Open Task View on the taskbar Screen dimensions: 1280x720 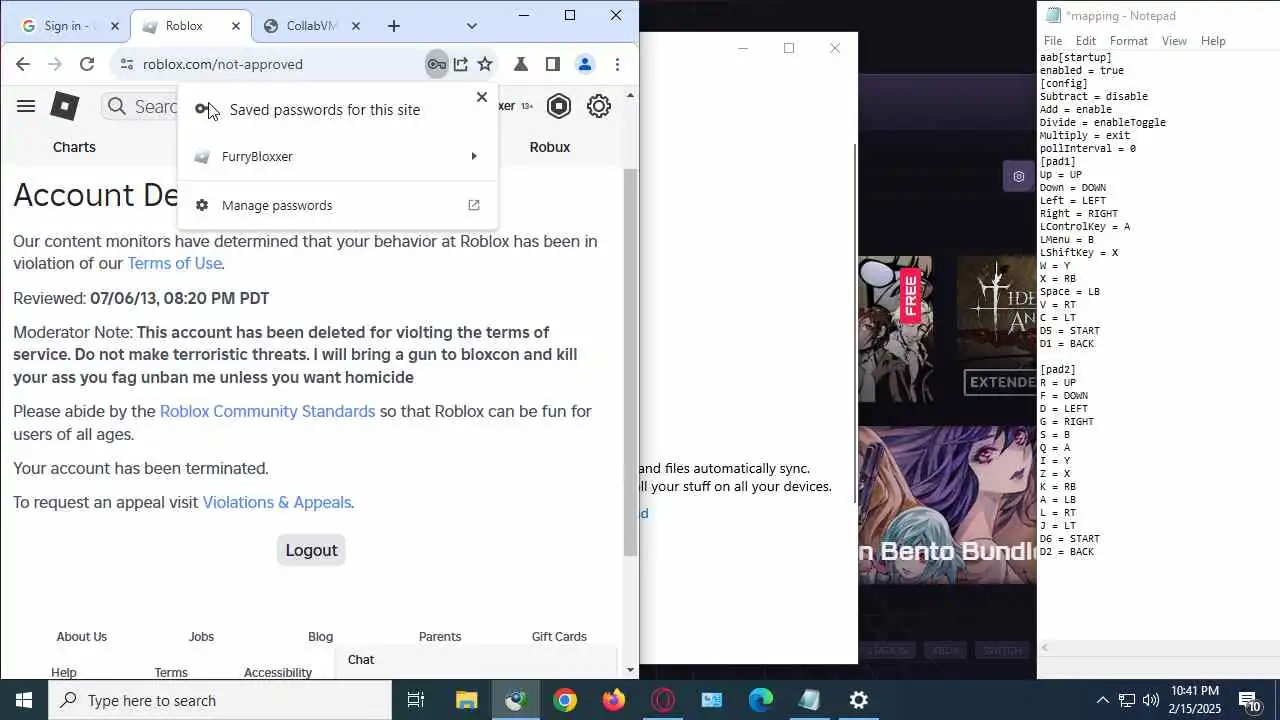point(416,700)
